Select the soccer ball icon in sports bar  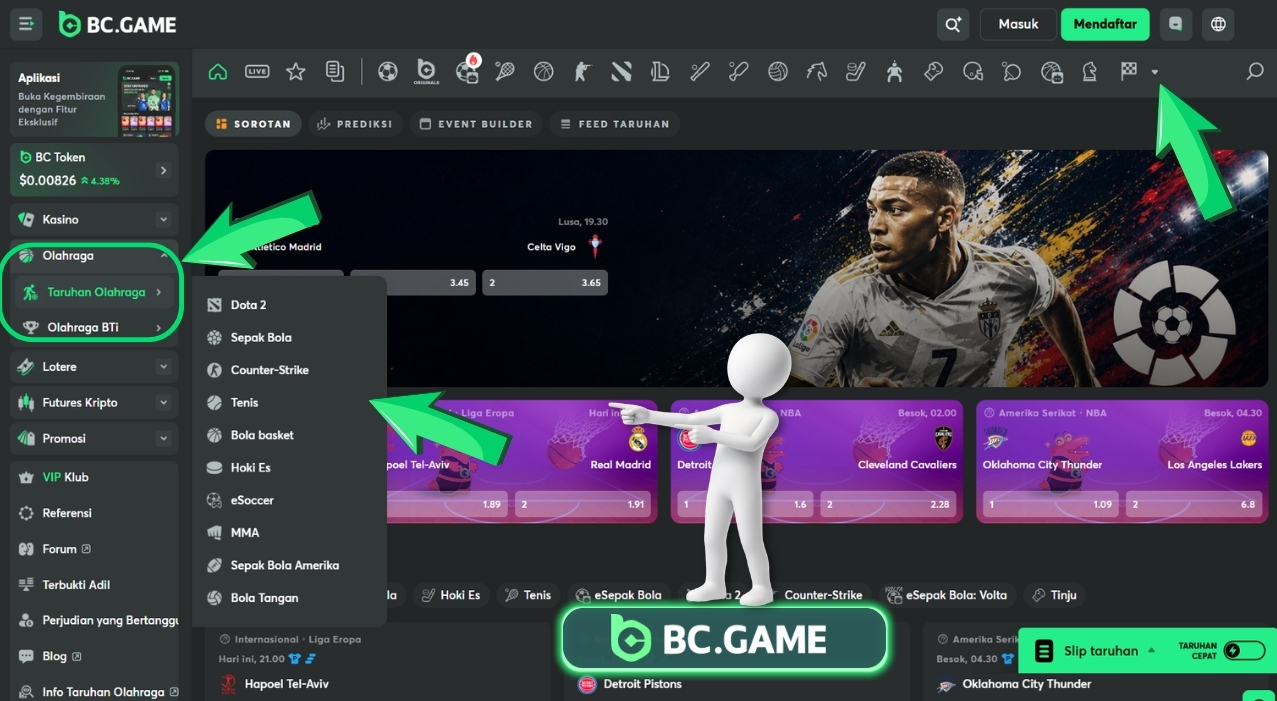tap(388, 71)
